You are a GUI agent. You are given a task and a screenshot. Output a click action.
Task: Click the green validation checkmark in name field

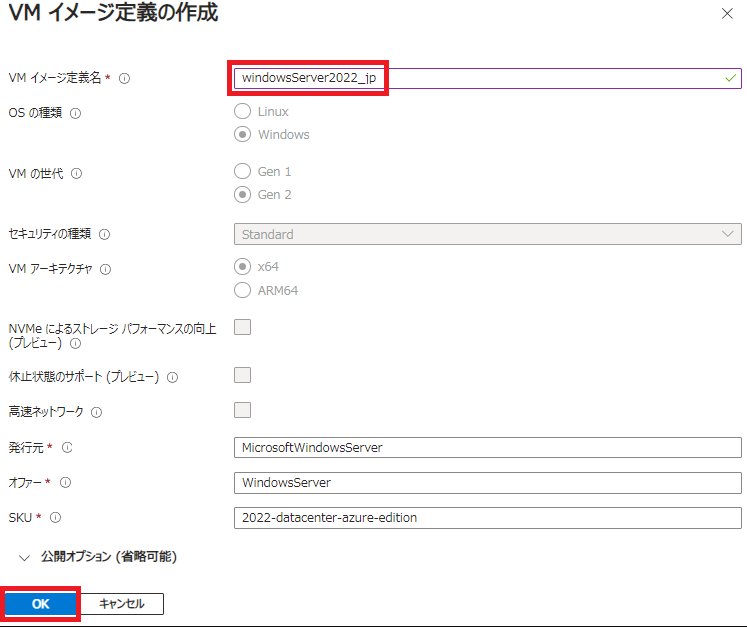tap(730, 78)
